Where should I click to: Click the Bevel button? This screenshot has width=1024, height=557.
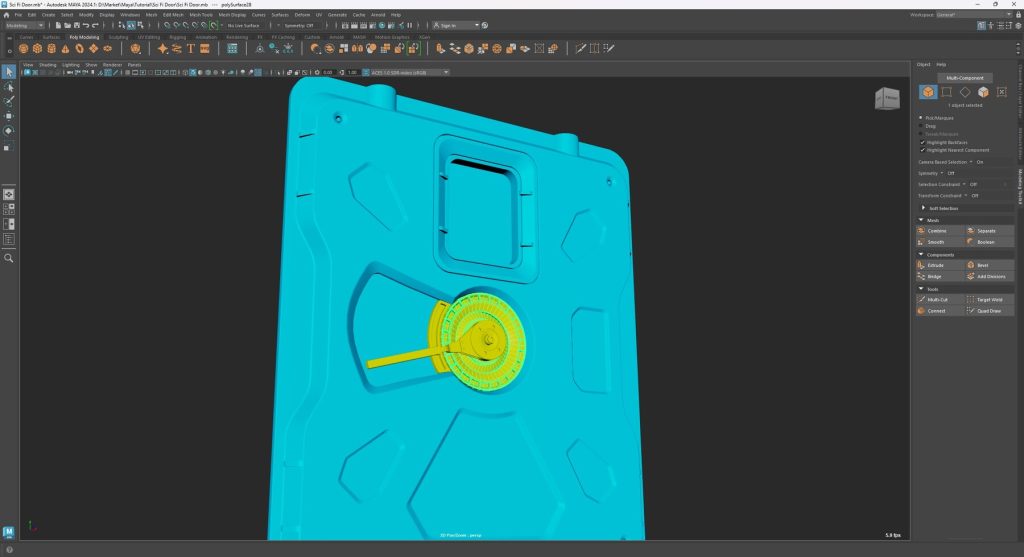[990, 265]
